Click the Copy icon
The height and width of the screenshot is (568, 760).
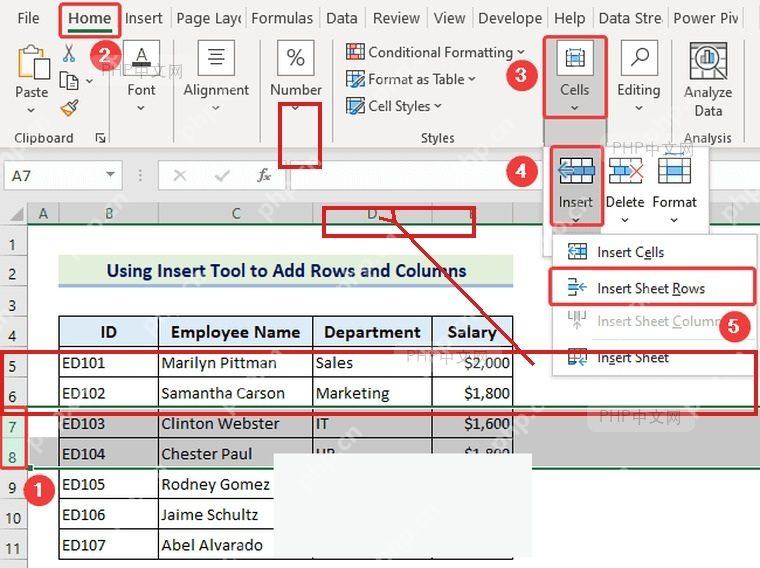pyautogui.click(x=68, y=80)
